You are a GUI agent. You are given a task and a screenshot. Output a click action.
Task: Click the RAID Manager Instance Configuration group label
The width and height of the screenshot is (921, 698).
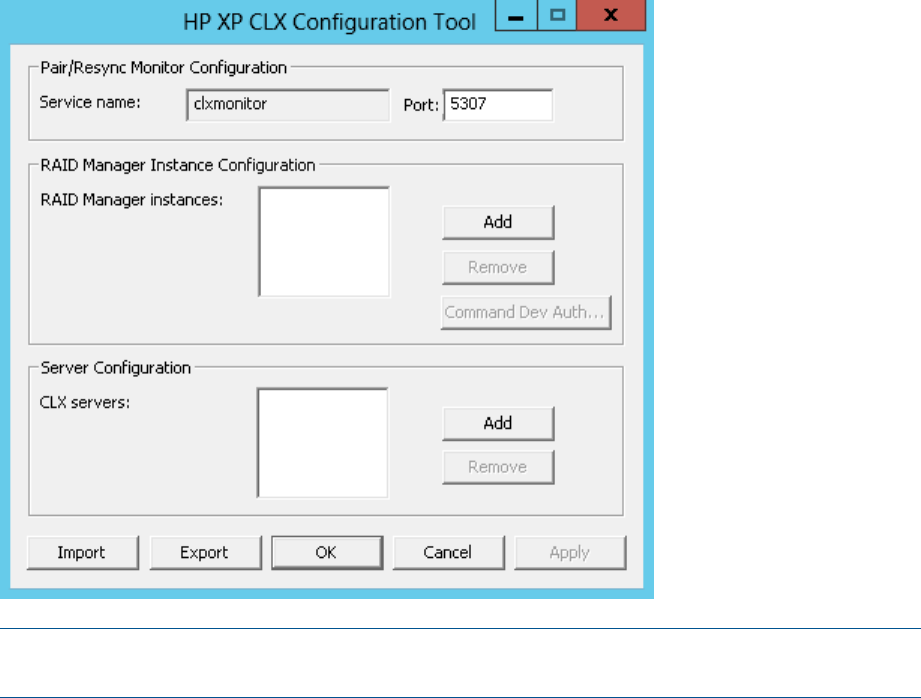coord(177,165)
